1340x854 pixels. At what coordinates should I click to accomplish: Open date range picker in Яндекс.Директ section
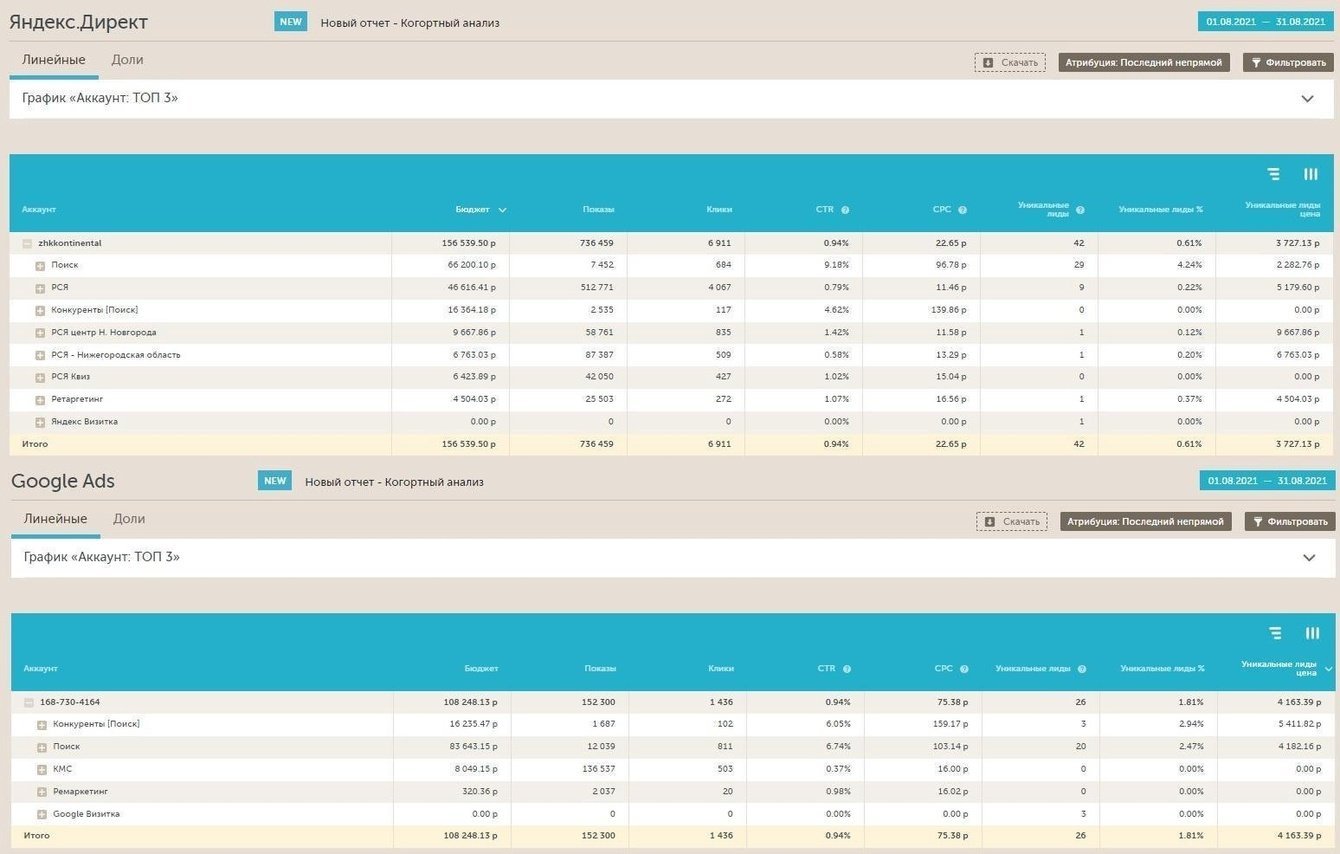pos(1266,21)
